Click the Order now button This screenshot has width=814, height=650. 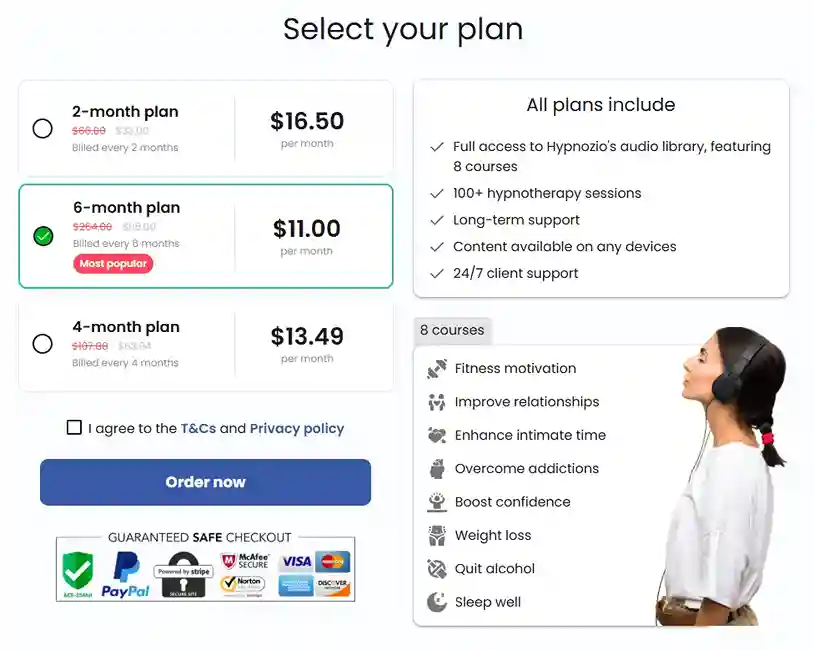pyautogui.click(x=205, y=481)
